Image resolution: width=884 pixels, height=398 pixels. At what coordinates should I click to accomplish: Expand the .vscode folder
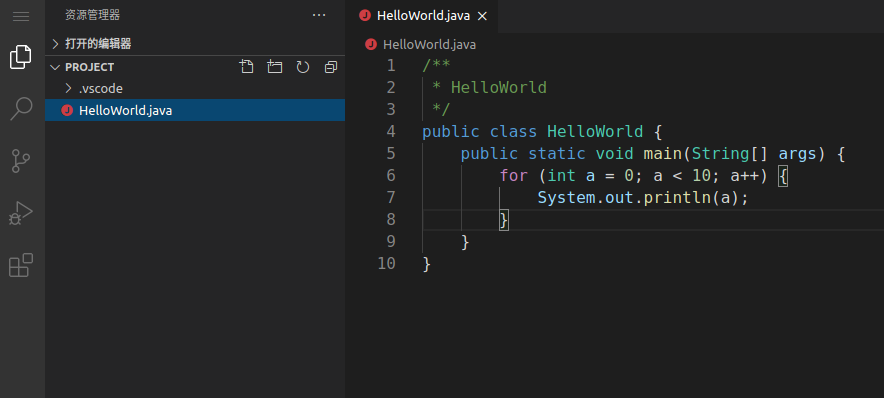click(x=195, y=89)
